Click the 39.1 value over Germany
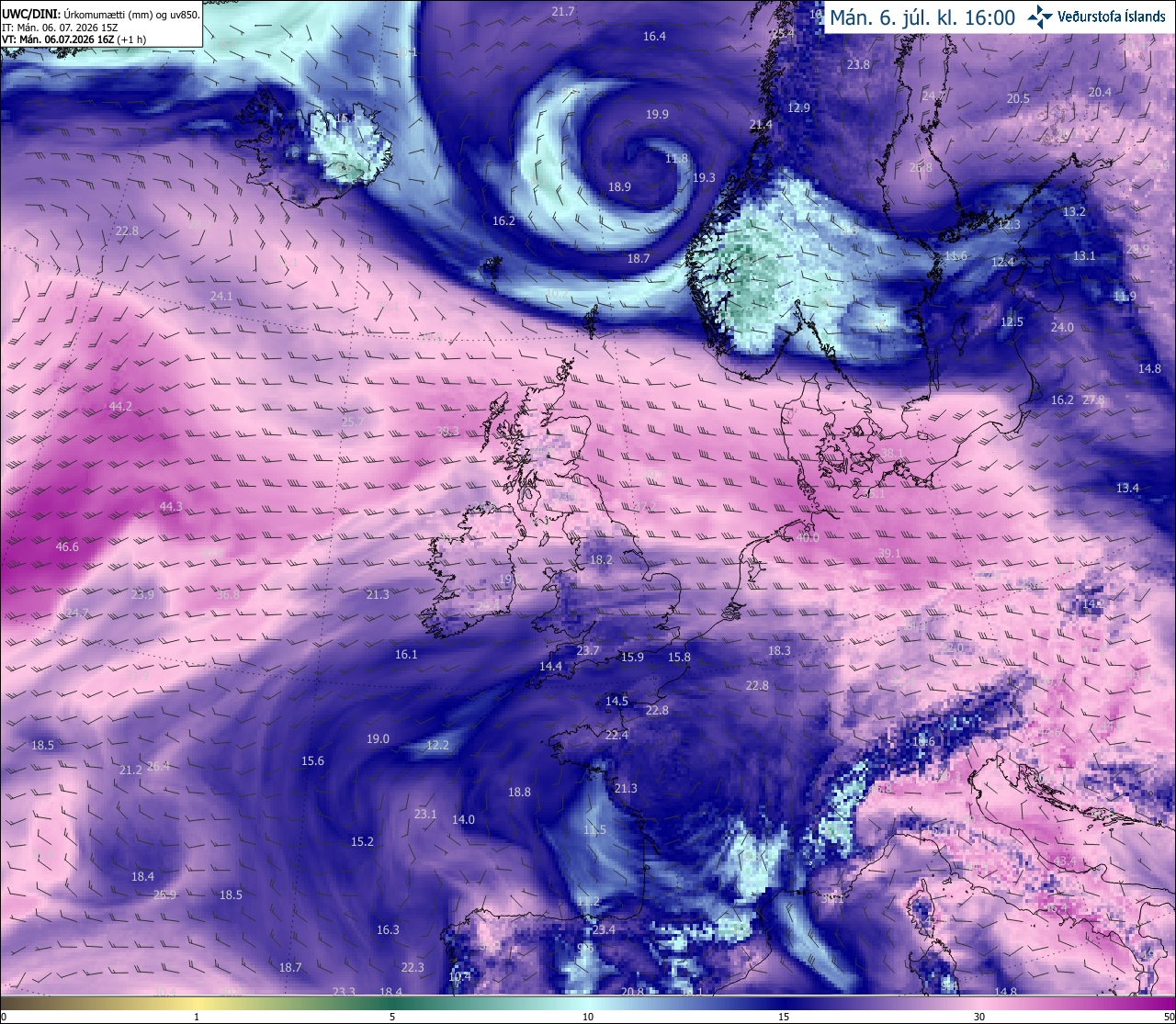The image size is (1176, 1024). [889, 553]
